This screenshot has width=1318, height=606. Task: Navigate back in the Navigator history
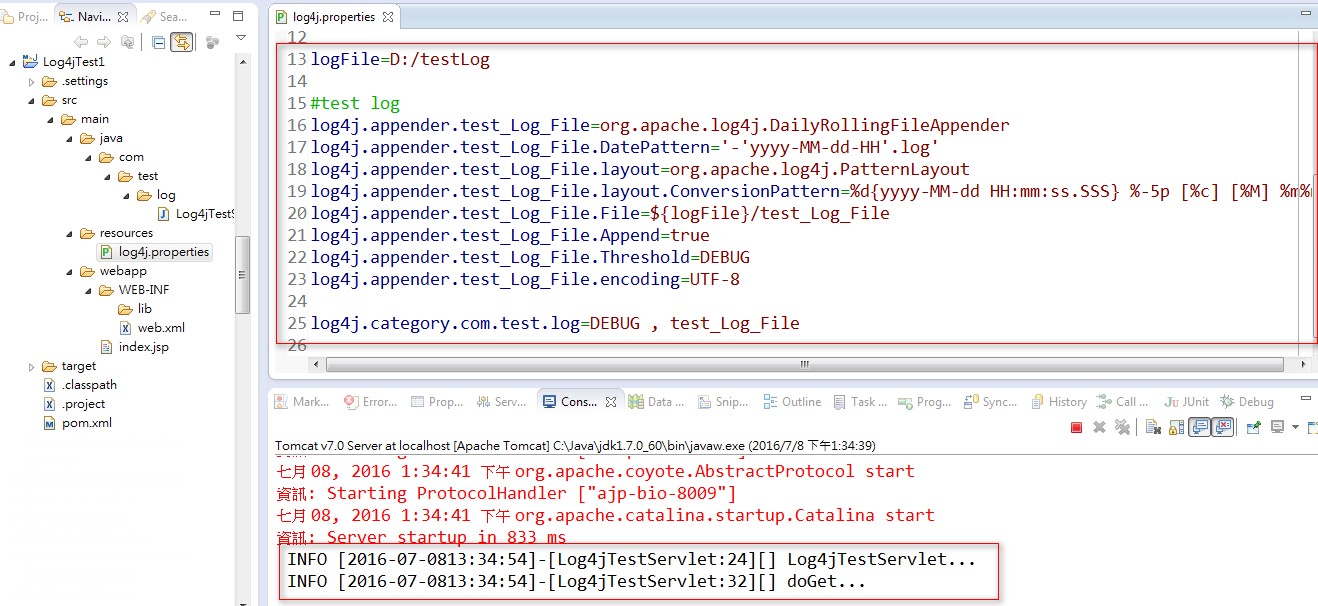(81, 42)
